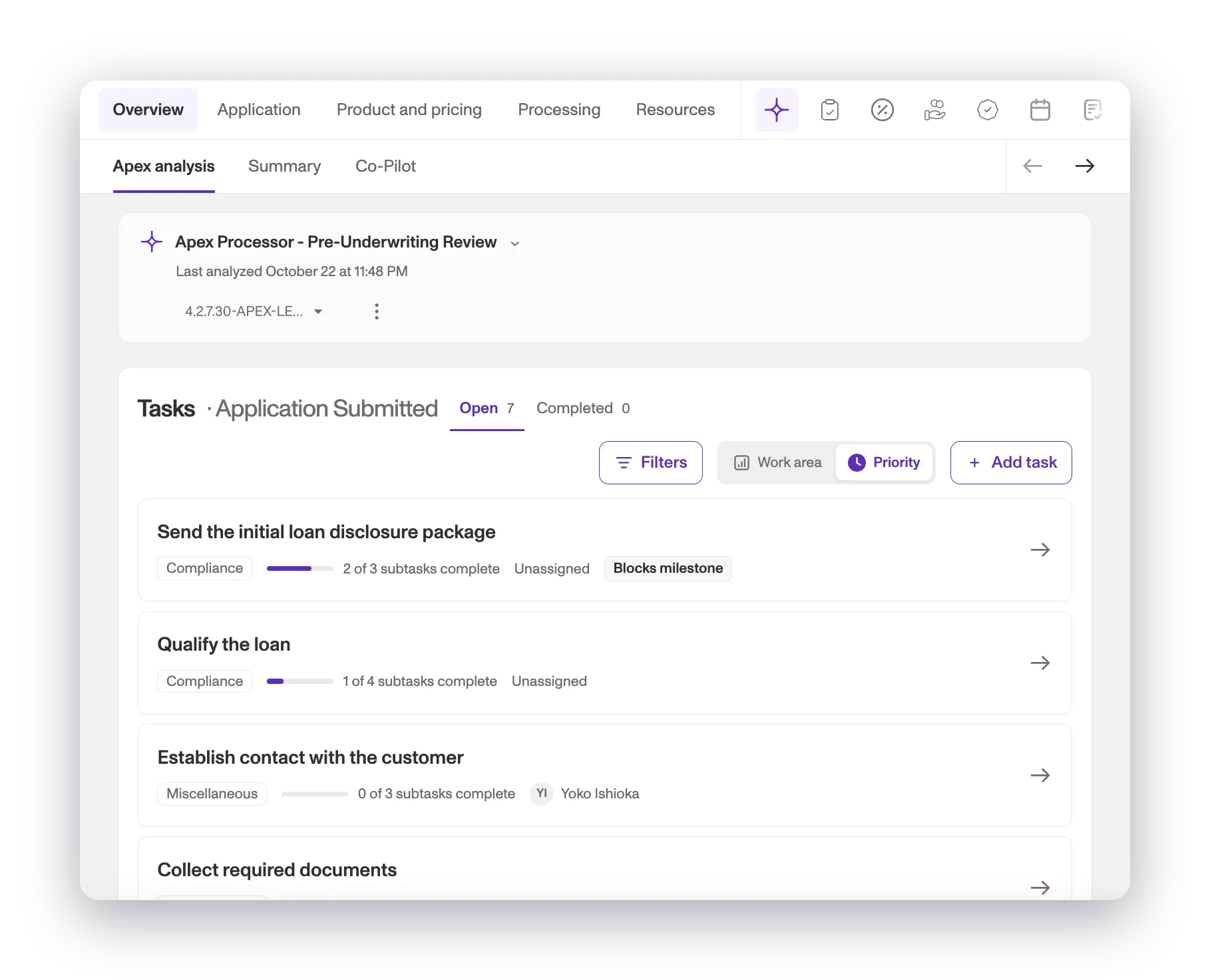Select the Apex analysis sub-tab
1210x980 pixels.
[x=164, y=166]
